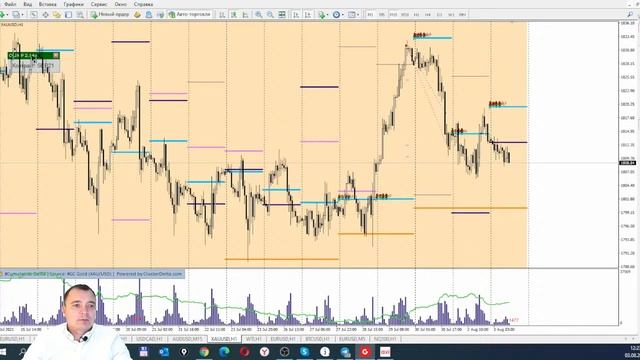The image size is (640, 360).
Task: Expand the indicators list dropdown arrow
Action: (x=328, y=15)
